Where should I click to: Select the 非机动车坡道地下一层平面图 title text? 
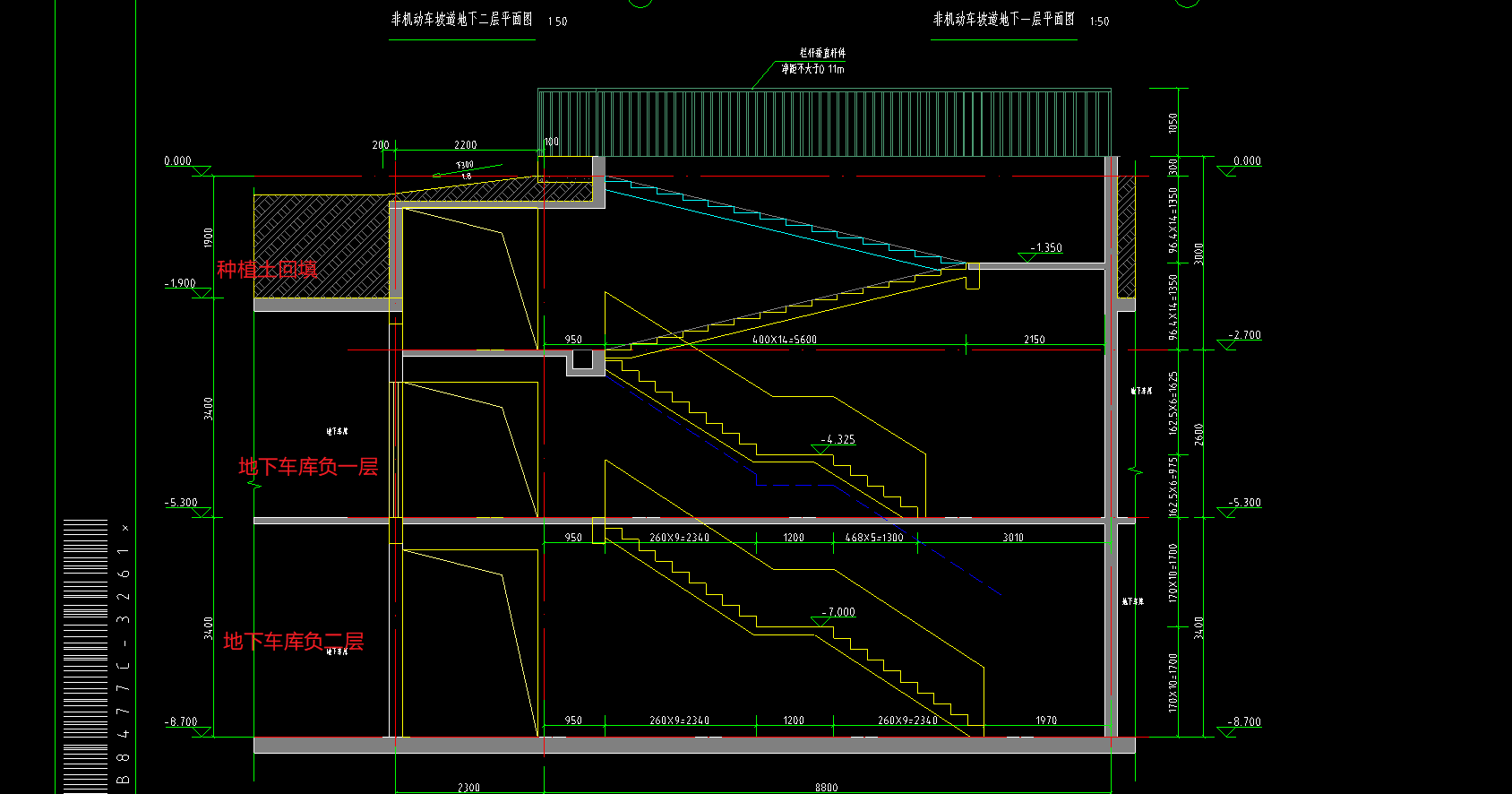[1004, 20]
